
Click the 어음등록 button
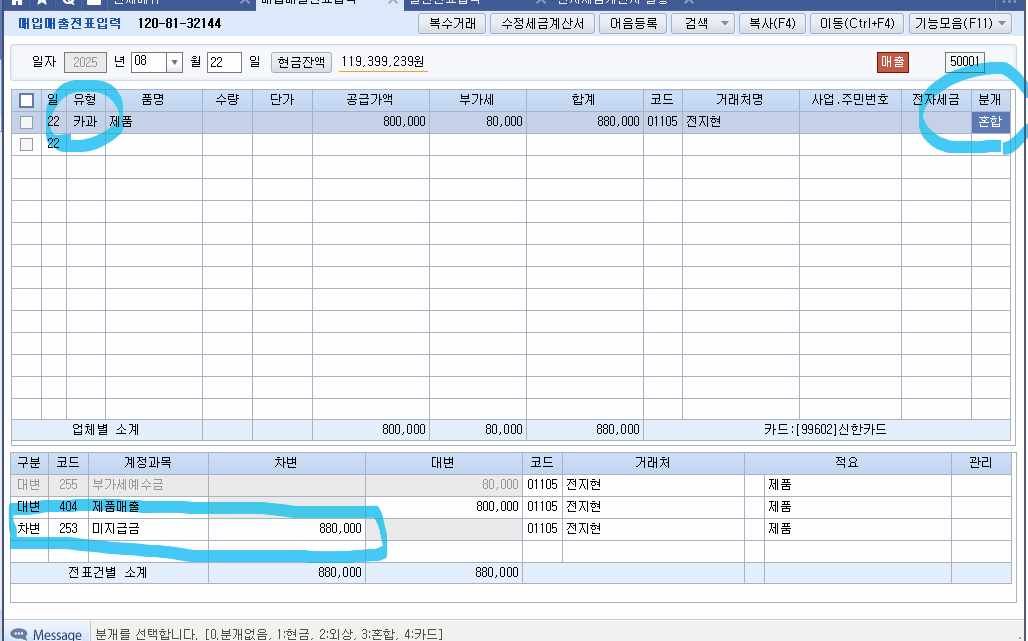pyautogui.click(x=633, y=24)
